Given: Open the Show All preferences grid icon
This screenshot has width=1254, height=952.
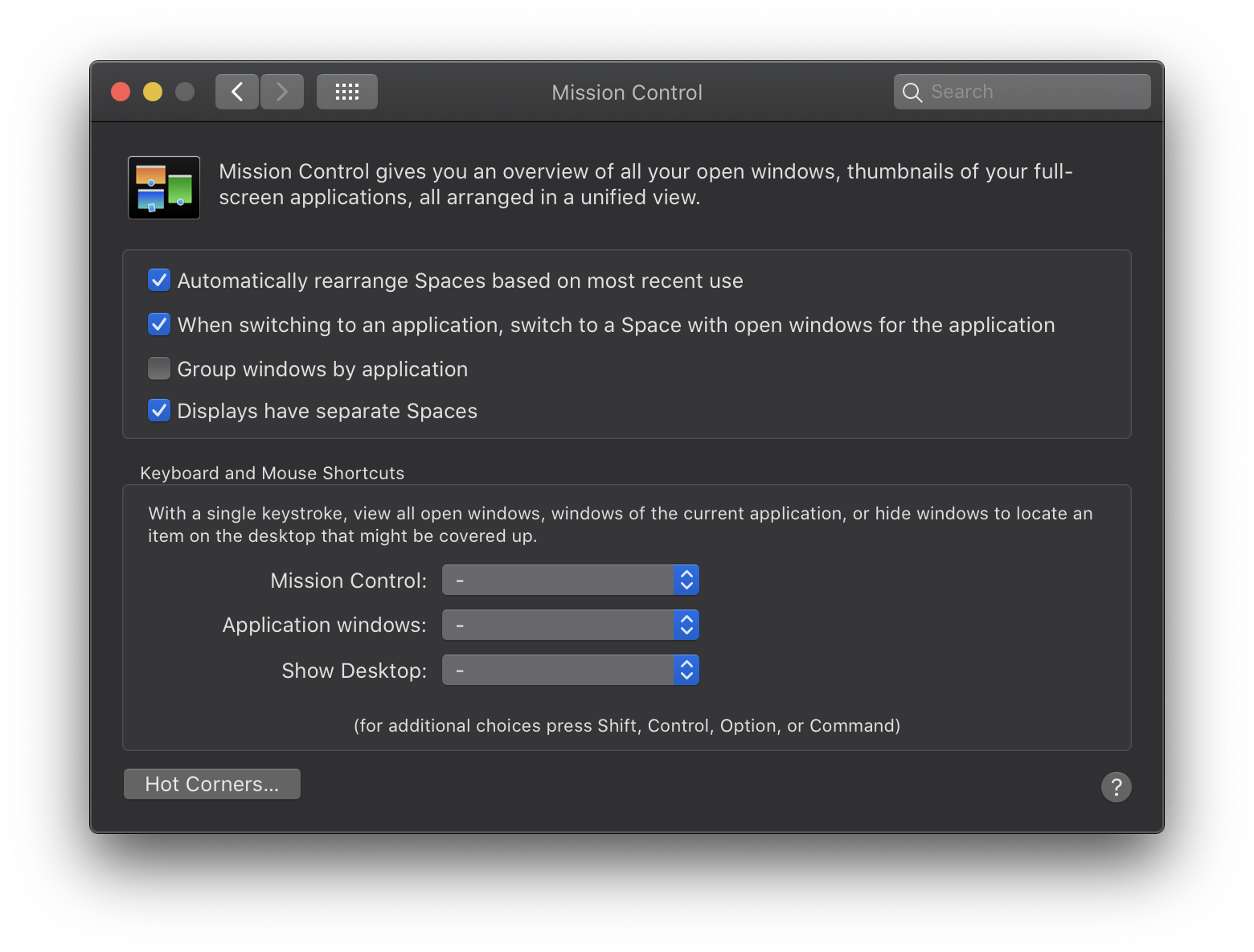Looking at the screenshot, I should click(x=346, y=91).
